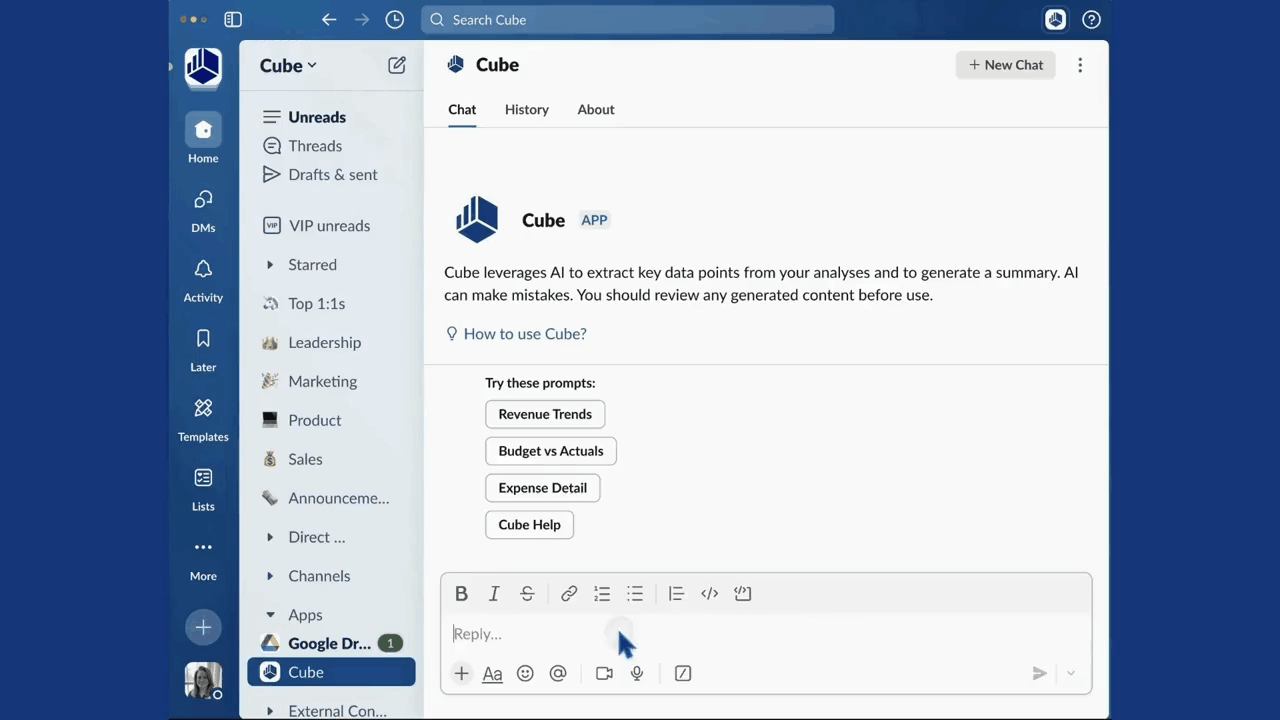Toggle bold formatting in the message toolbar
The width and height of the screenshot is (1280, 720).
pos(461,593)
